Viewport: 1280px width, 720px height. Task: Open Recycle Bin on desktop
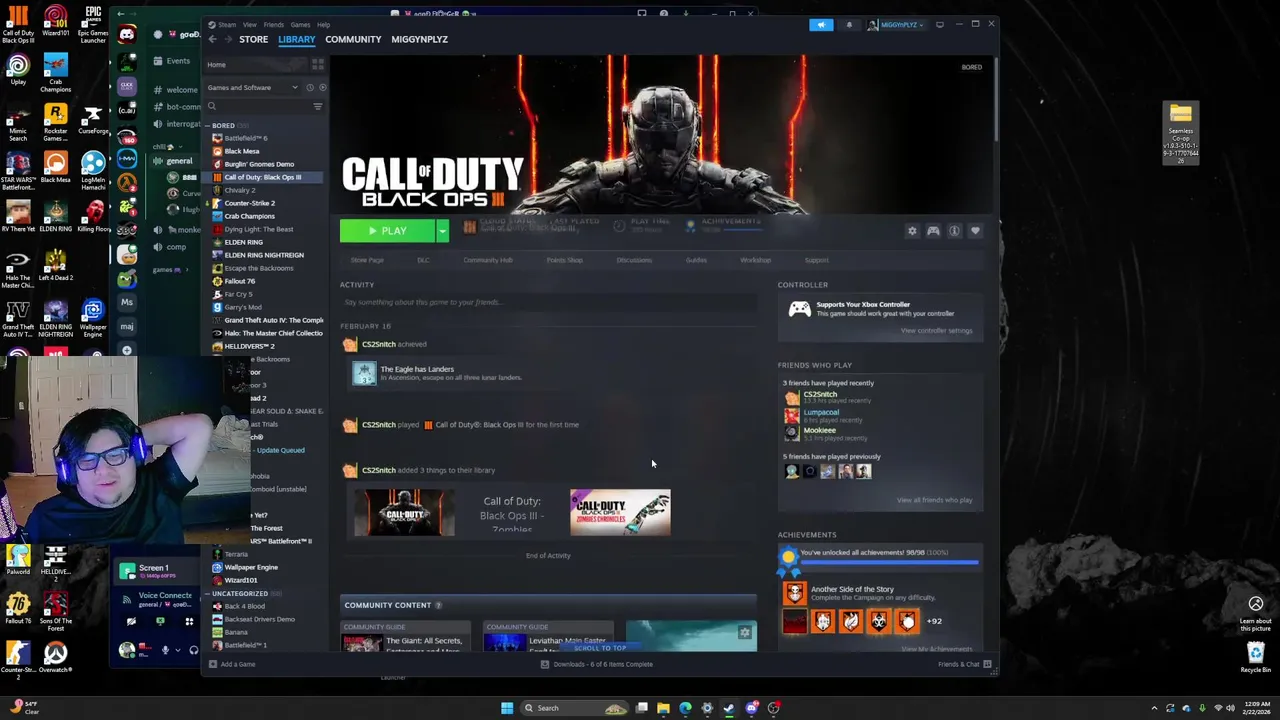click(x=1256, y=657)
